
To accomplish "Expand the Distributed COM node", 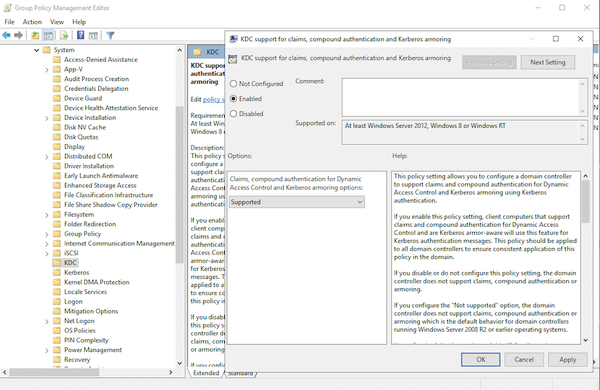I will 47,157.
